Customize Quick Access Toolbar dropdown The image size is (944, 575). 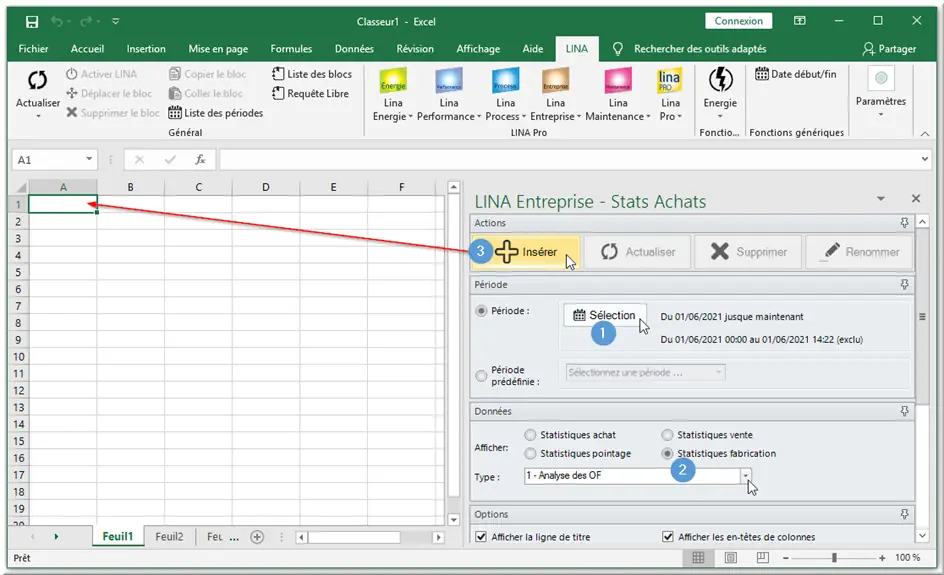point(116,21)
